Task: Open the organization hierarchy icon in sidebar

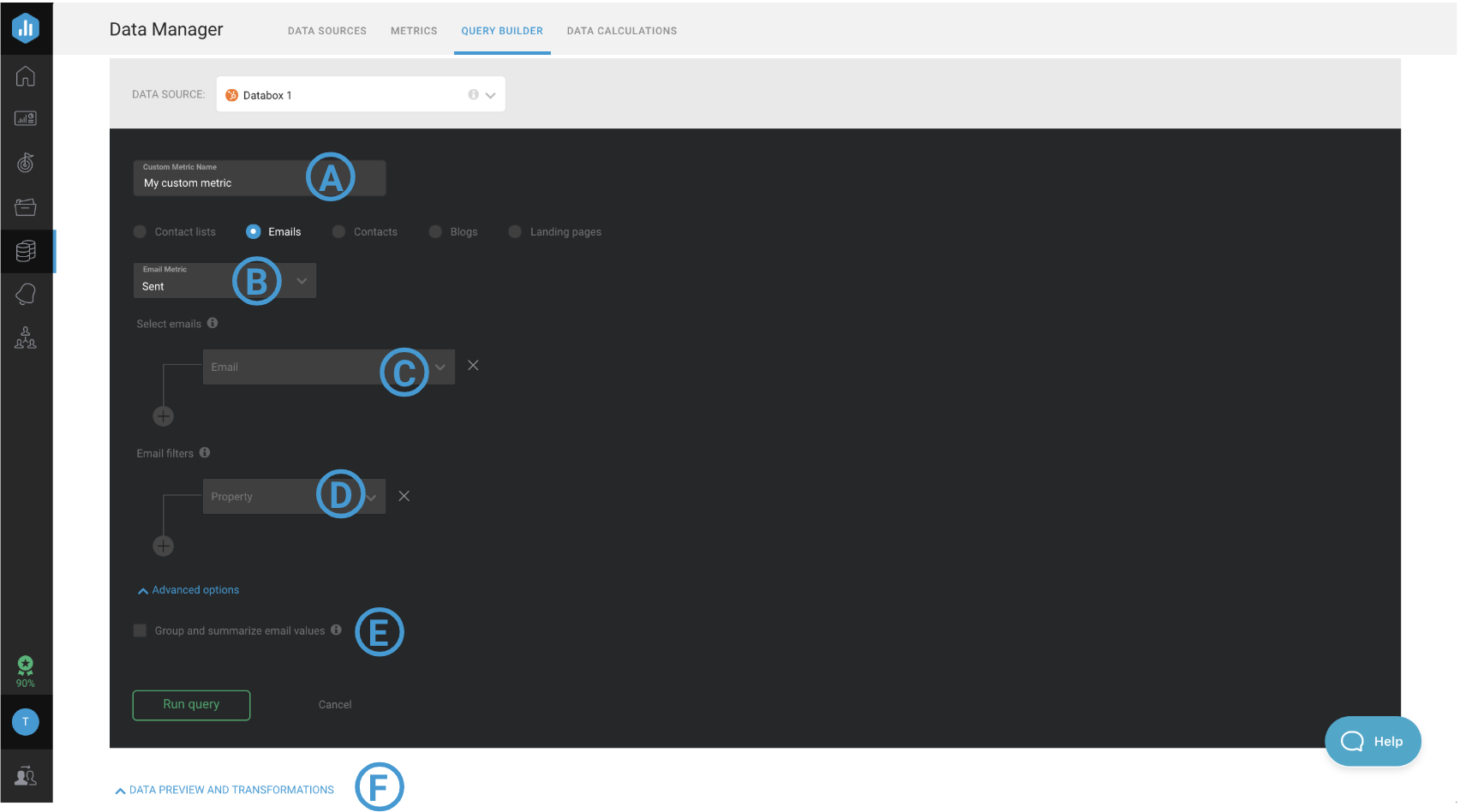Action: tap(26, 337)
